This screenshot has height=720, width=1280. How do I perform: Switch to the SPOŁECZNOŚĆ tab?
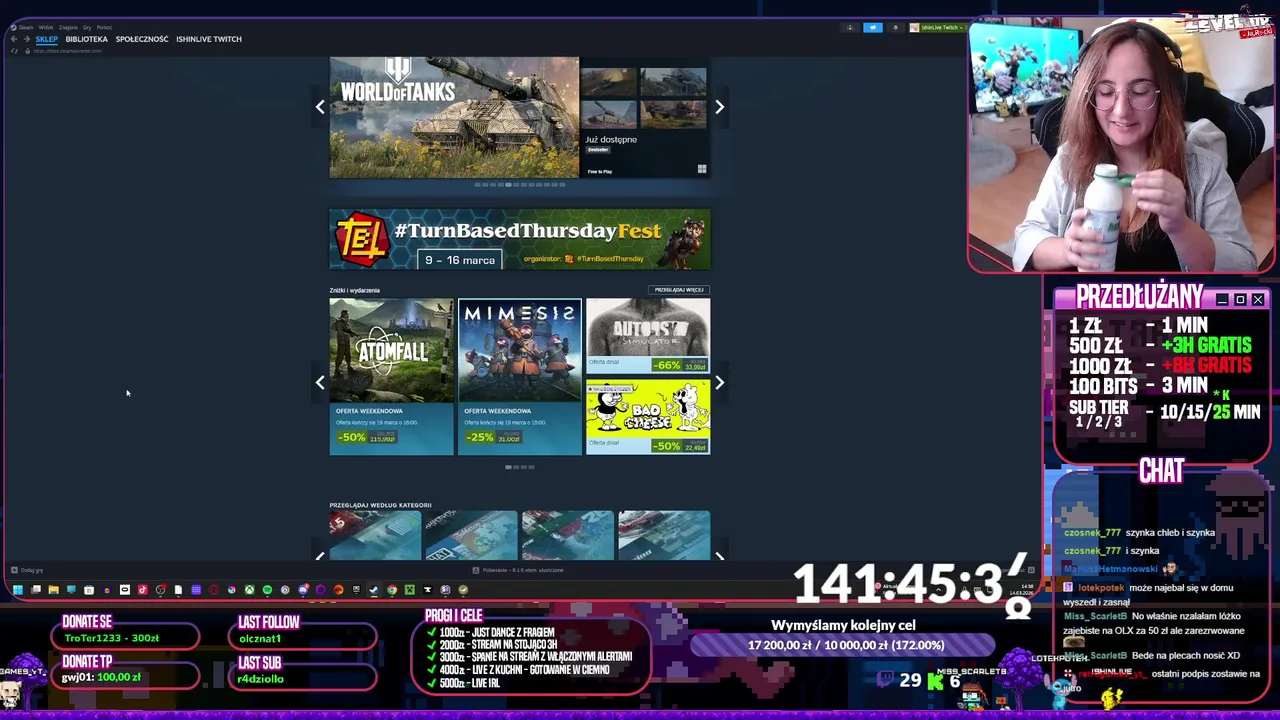pos(142,39)
